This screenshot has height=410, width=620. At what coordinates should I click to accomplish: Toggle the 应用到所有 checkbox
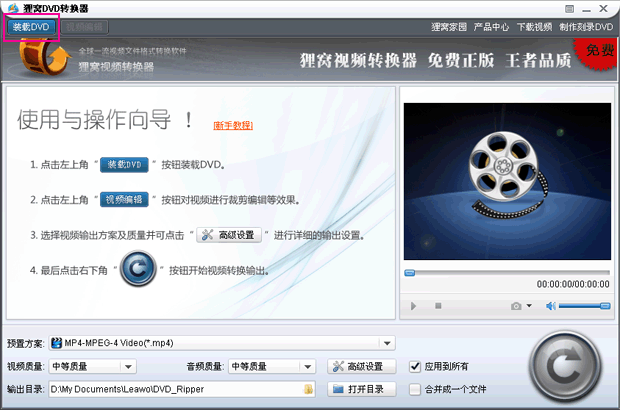pyautogui.click(x=415, y=367)
